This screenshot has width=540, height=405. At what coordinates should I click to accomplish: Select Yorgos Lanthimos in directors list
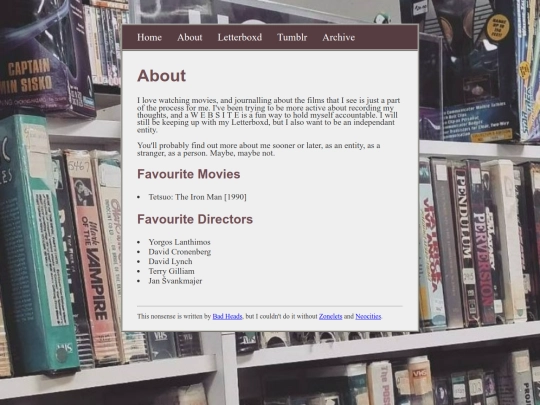179,242
